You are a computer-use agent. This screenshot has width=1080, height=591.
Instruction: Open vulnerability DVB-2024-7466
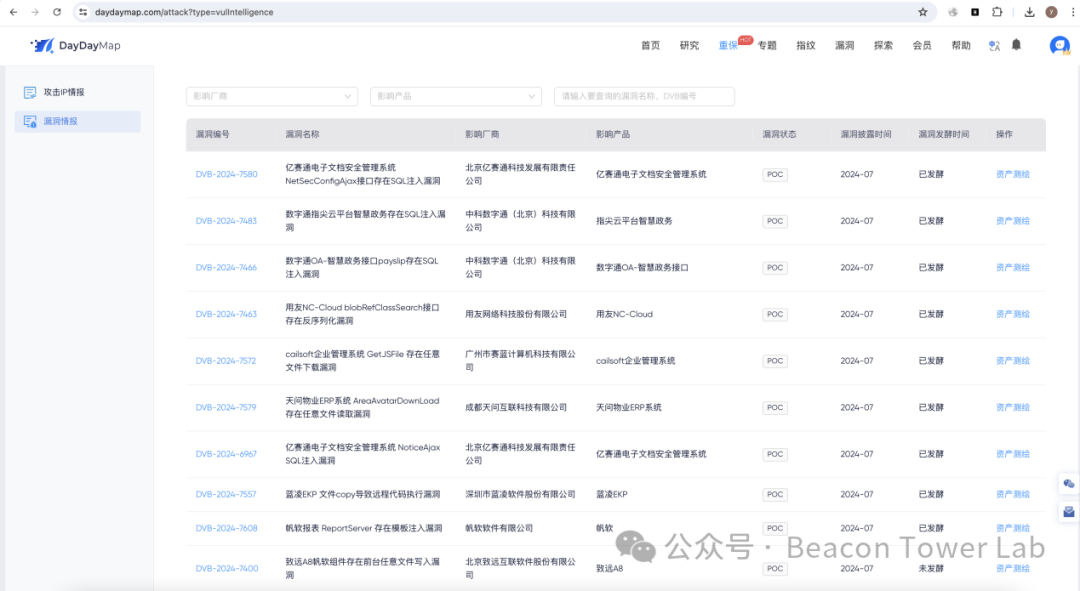click(x=226, y=267)
